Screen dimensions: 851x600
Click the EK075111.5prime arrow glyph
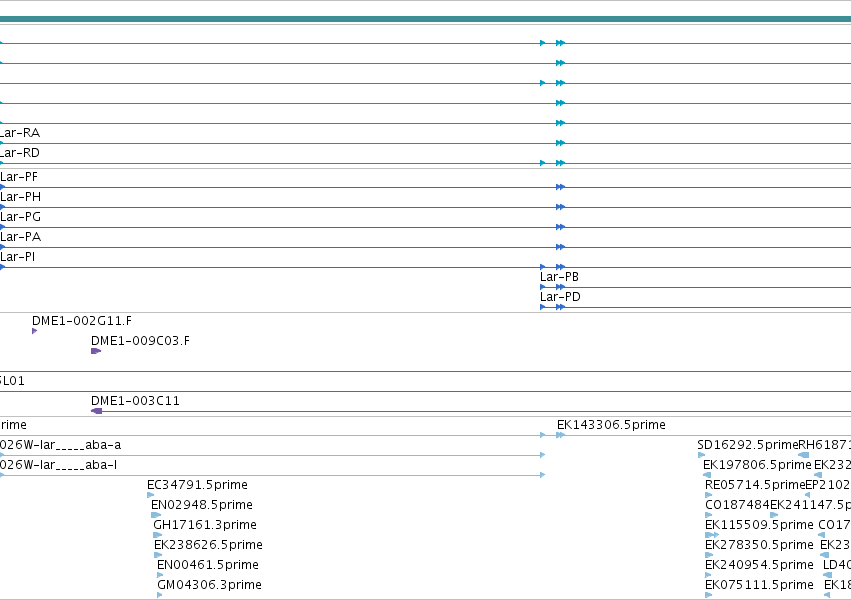[708, 595]
